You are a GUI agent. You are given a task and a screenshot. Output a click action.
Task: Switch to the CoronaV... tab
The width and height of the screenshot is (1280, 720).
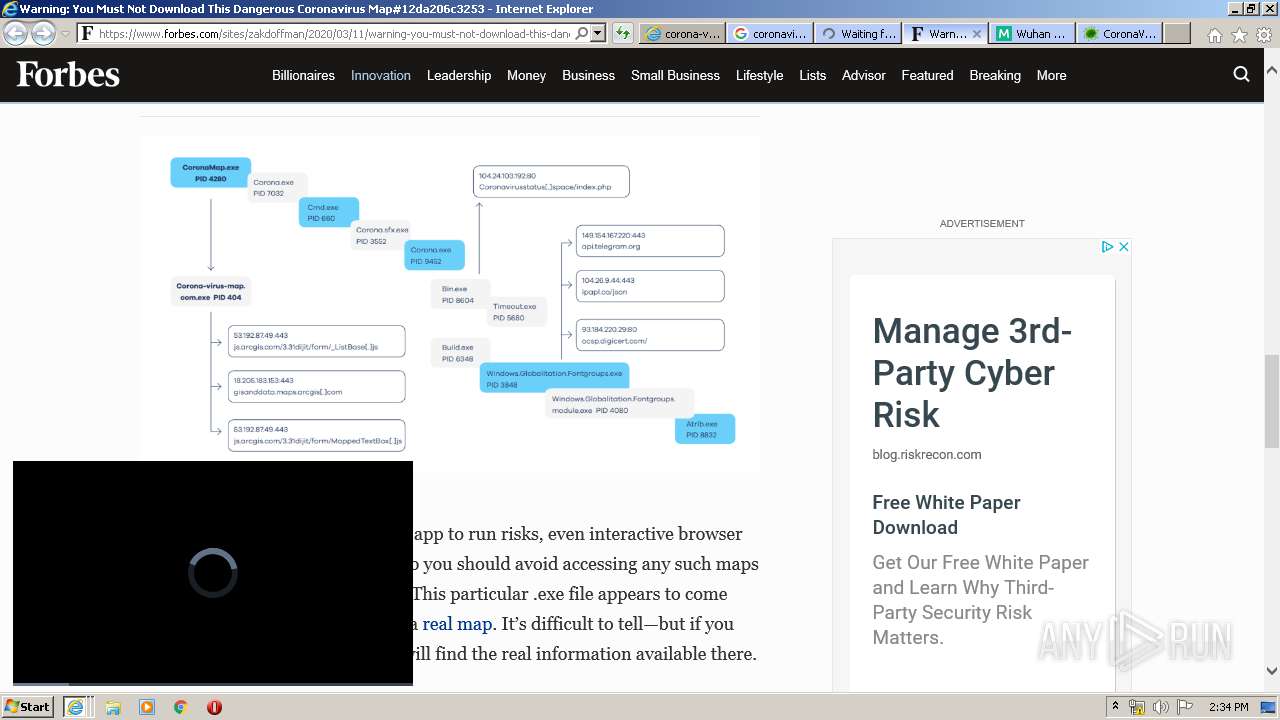coord(1120,33)
